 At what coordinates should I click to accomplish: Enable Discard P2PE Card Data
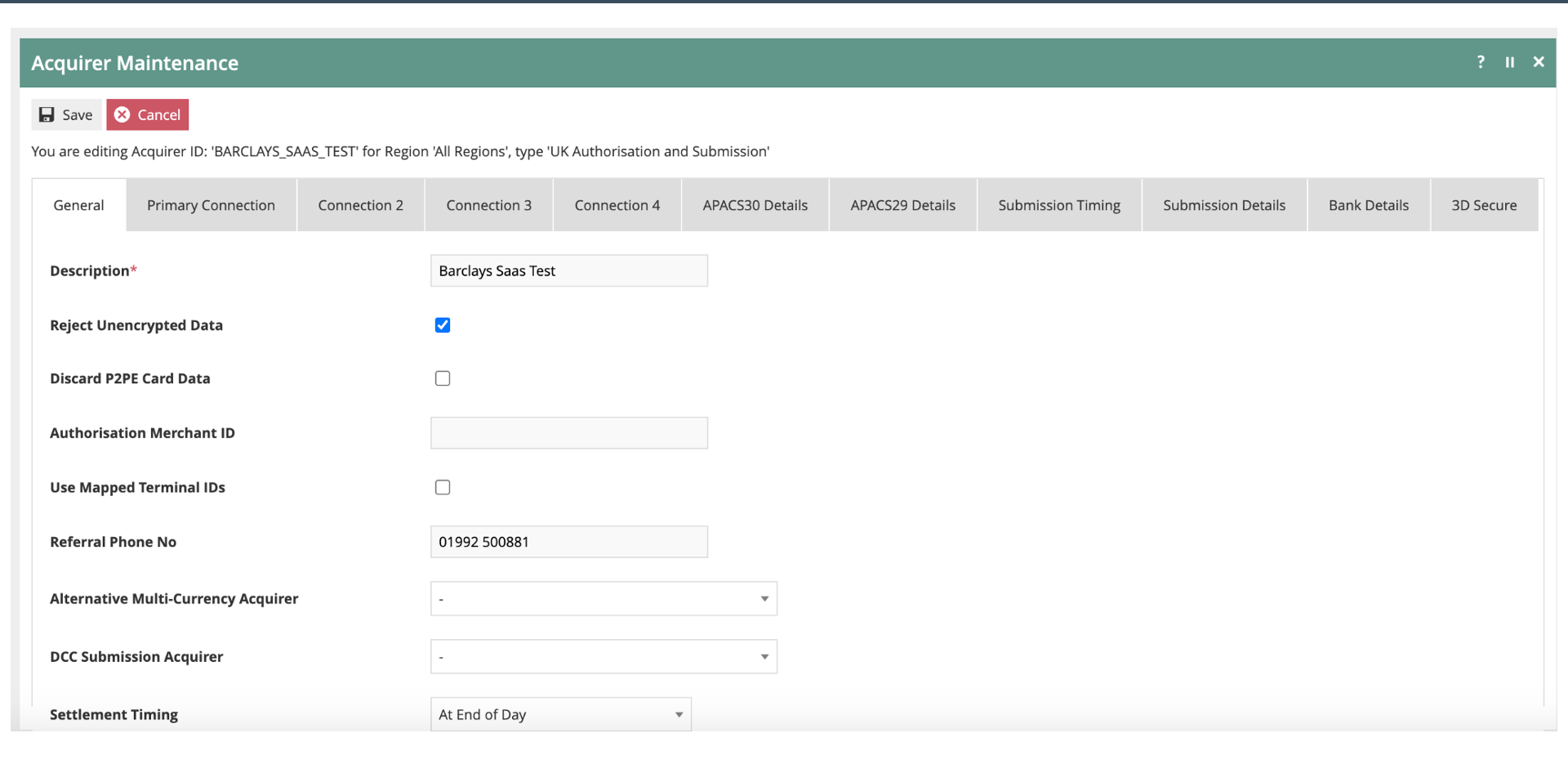pos(442,378)
